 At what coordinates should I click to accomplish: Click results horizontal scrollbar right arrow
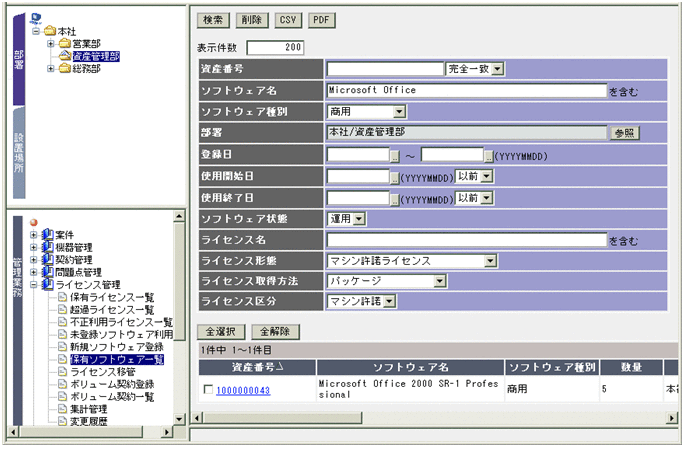pos(672,418)
